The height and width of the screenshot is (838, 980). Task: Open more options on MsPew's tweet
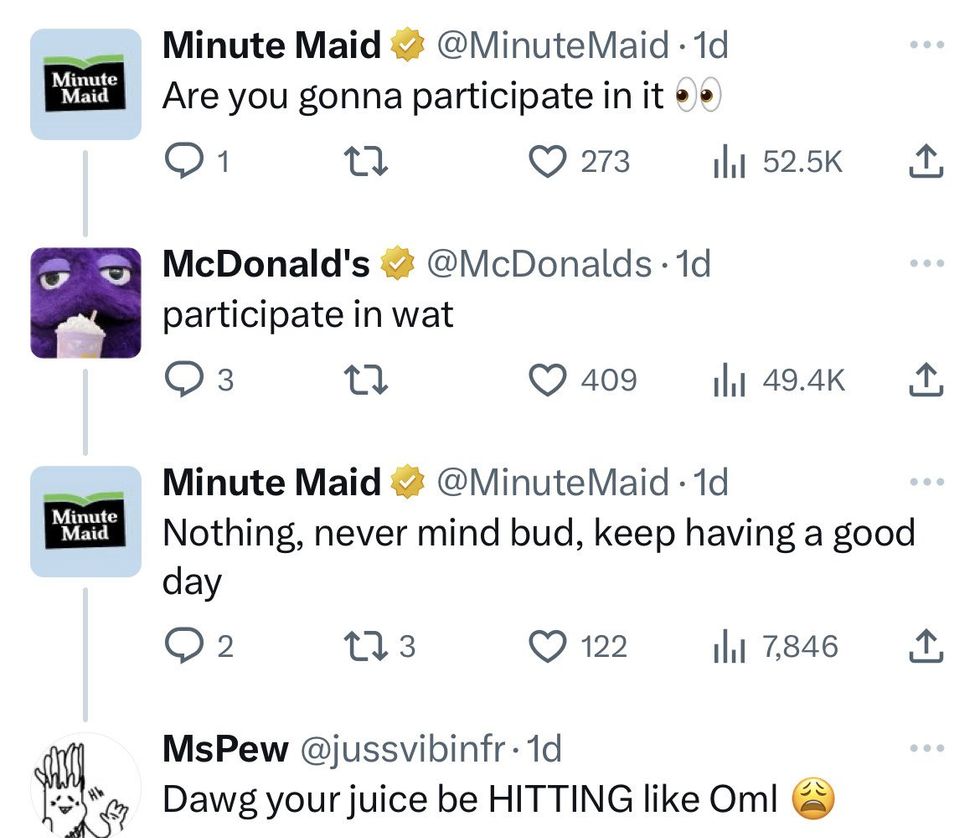[x=927, y=748]
